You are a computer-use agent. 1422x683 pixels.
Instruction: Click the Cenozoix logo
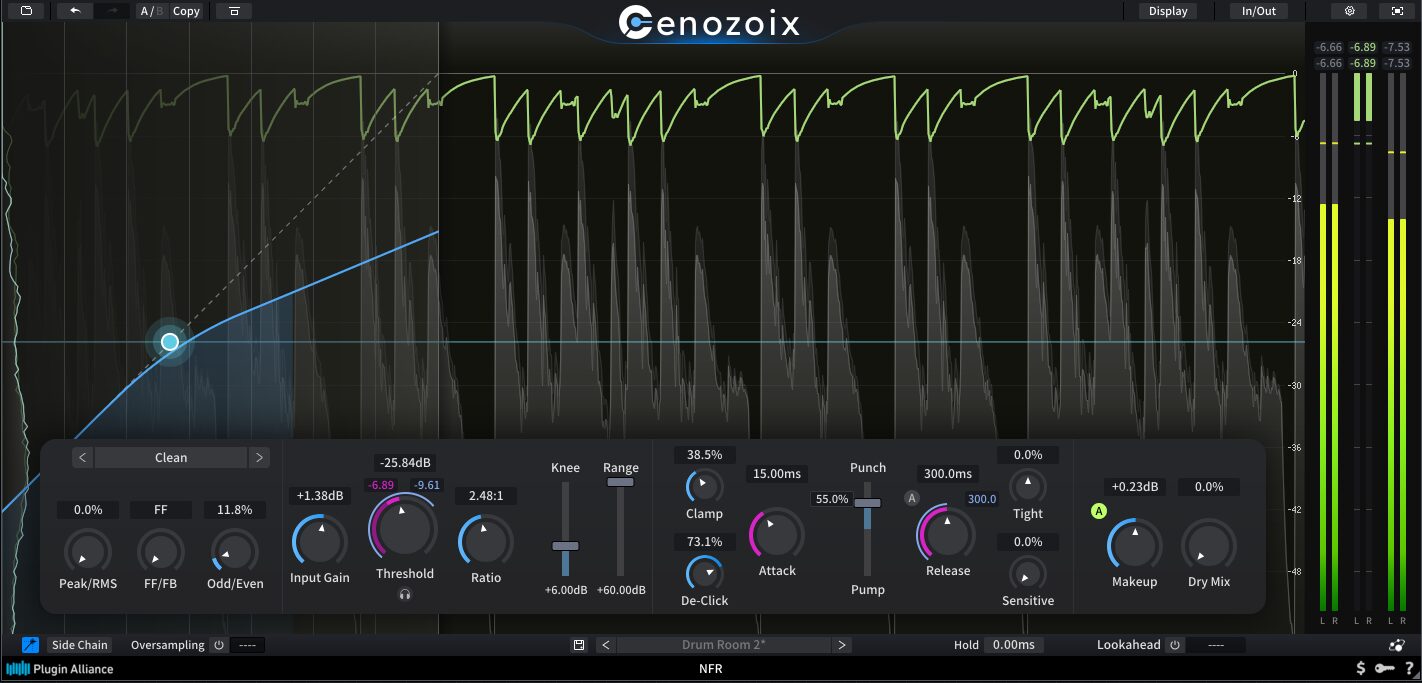coord(710,22)
